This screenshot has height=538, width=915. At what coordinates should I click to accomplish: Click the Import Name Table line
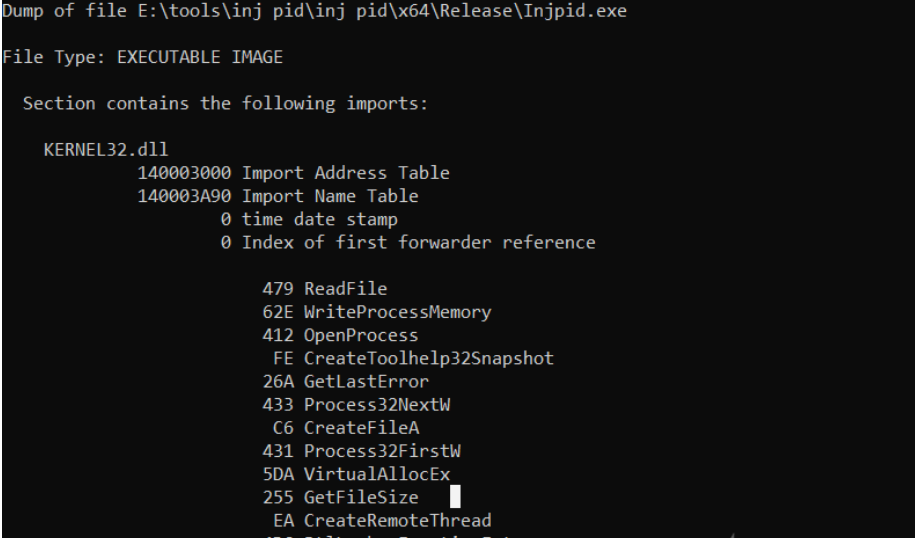[278, 196]
